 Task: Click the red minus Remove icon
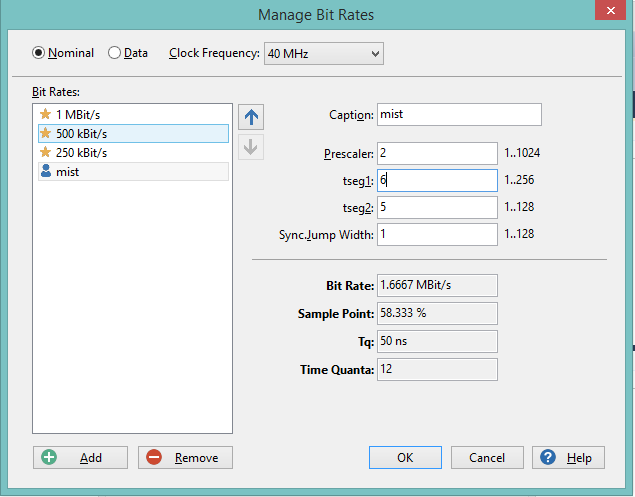[x=154, y=457]
